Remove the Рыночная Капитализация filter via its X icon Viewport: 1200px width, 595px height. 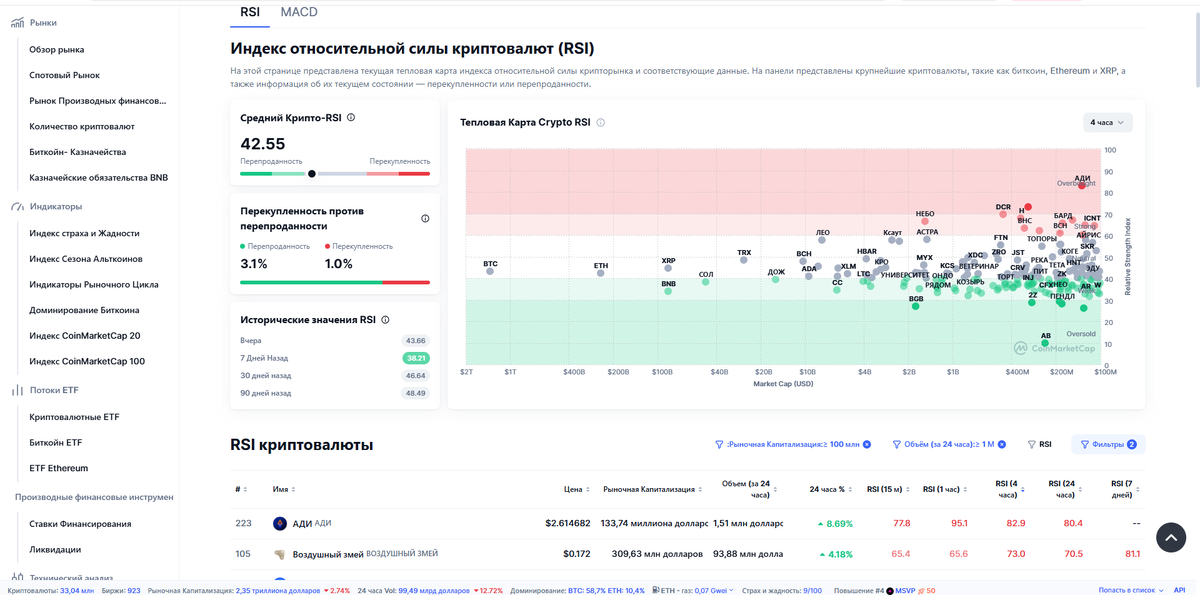[x=868, y=447]
